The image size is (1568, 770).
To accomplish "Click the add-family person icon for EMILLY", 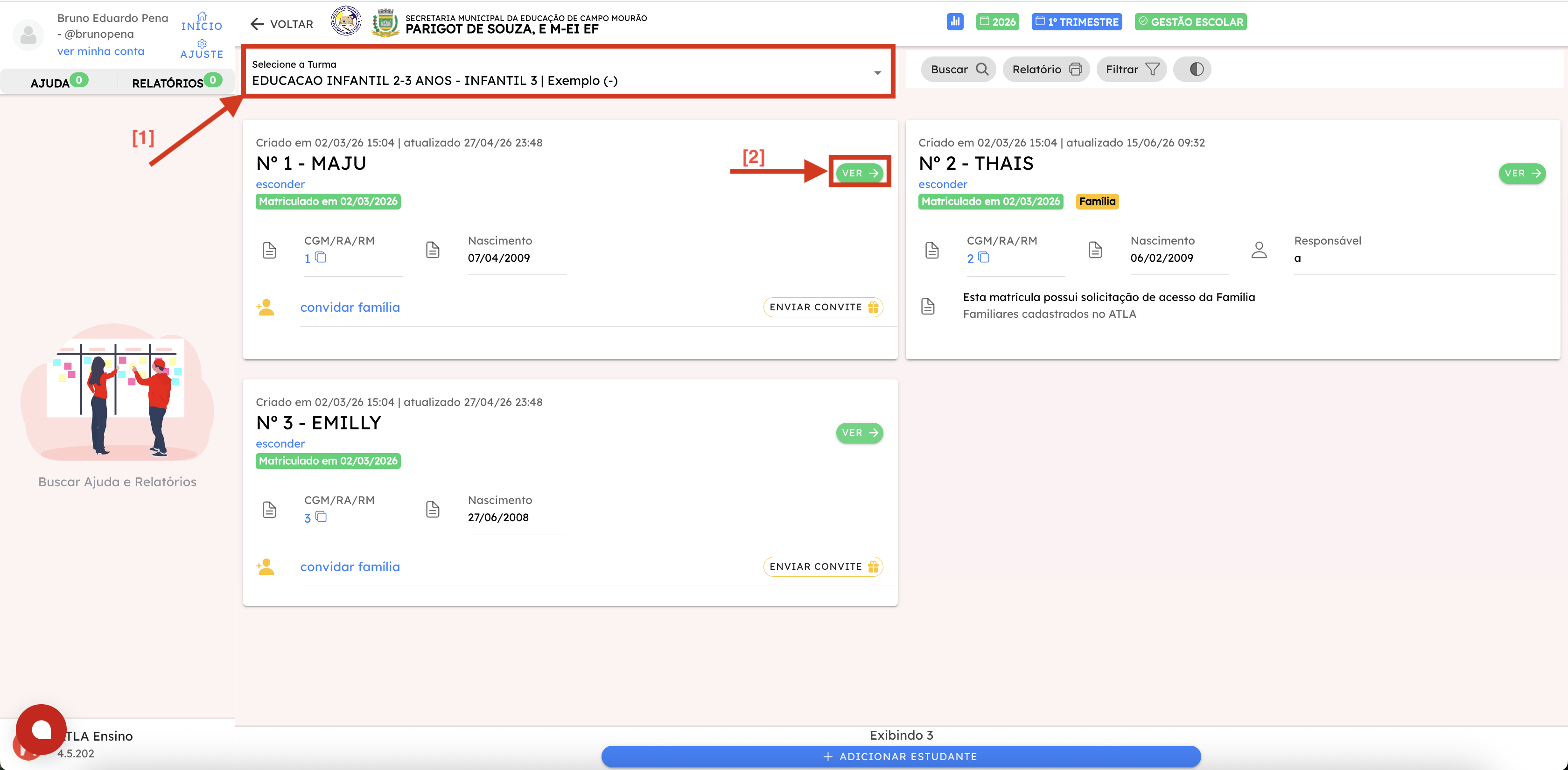I will click(266, 567).
